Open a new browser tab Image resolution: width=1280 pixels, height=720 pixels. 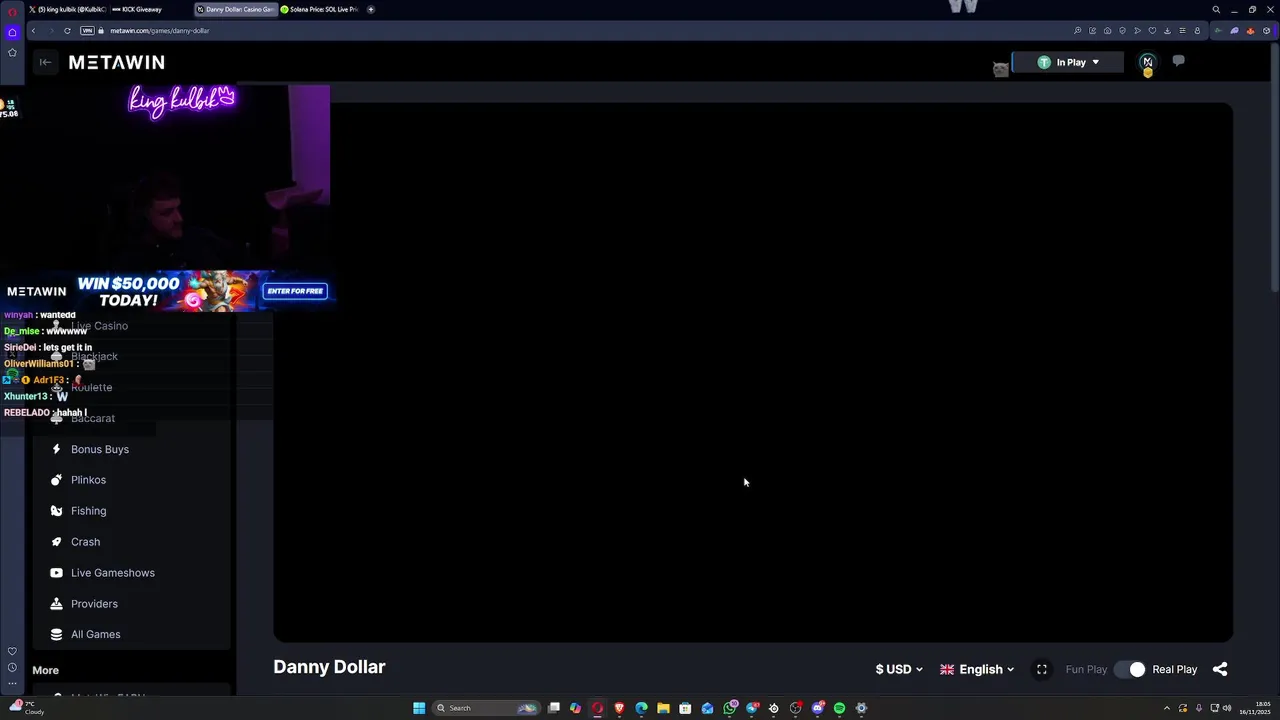[371, 9]
